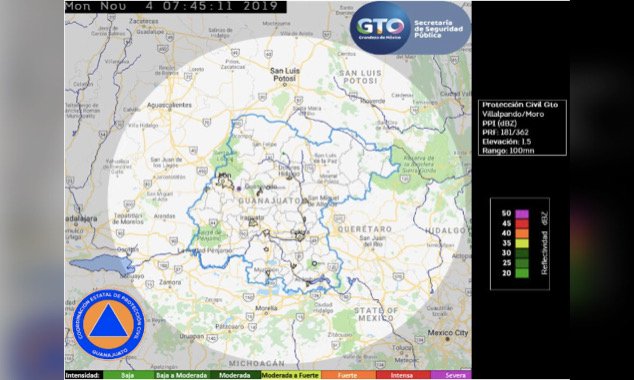Click the Moderada a Fuerte intensity segment
This screenshot has height=380, width=634.
coord(291,376)
